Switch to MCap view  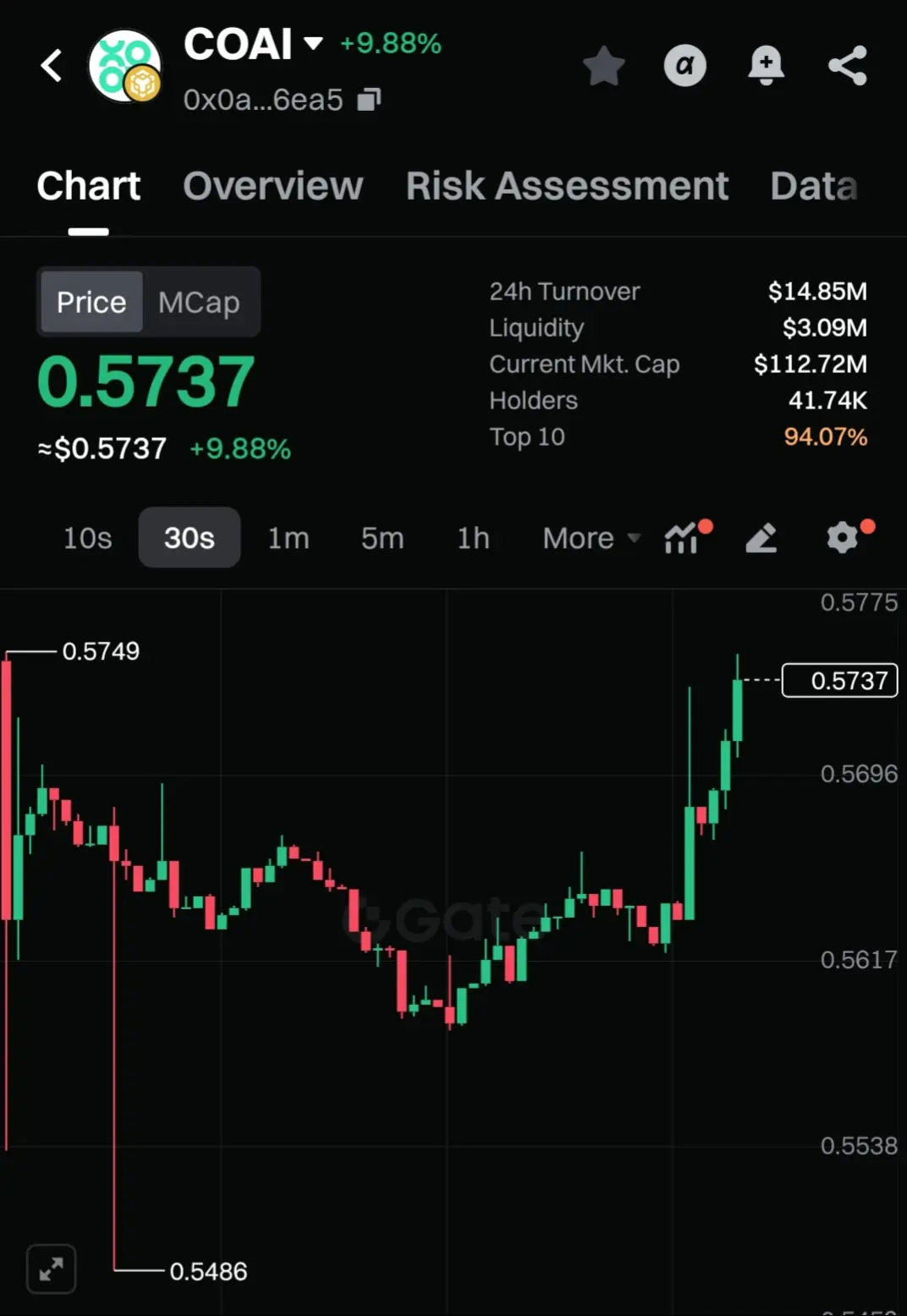[199, 302]
